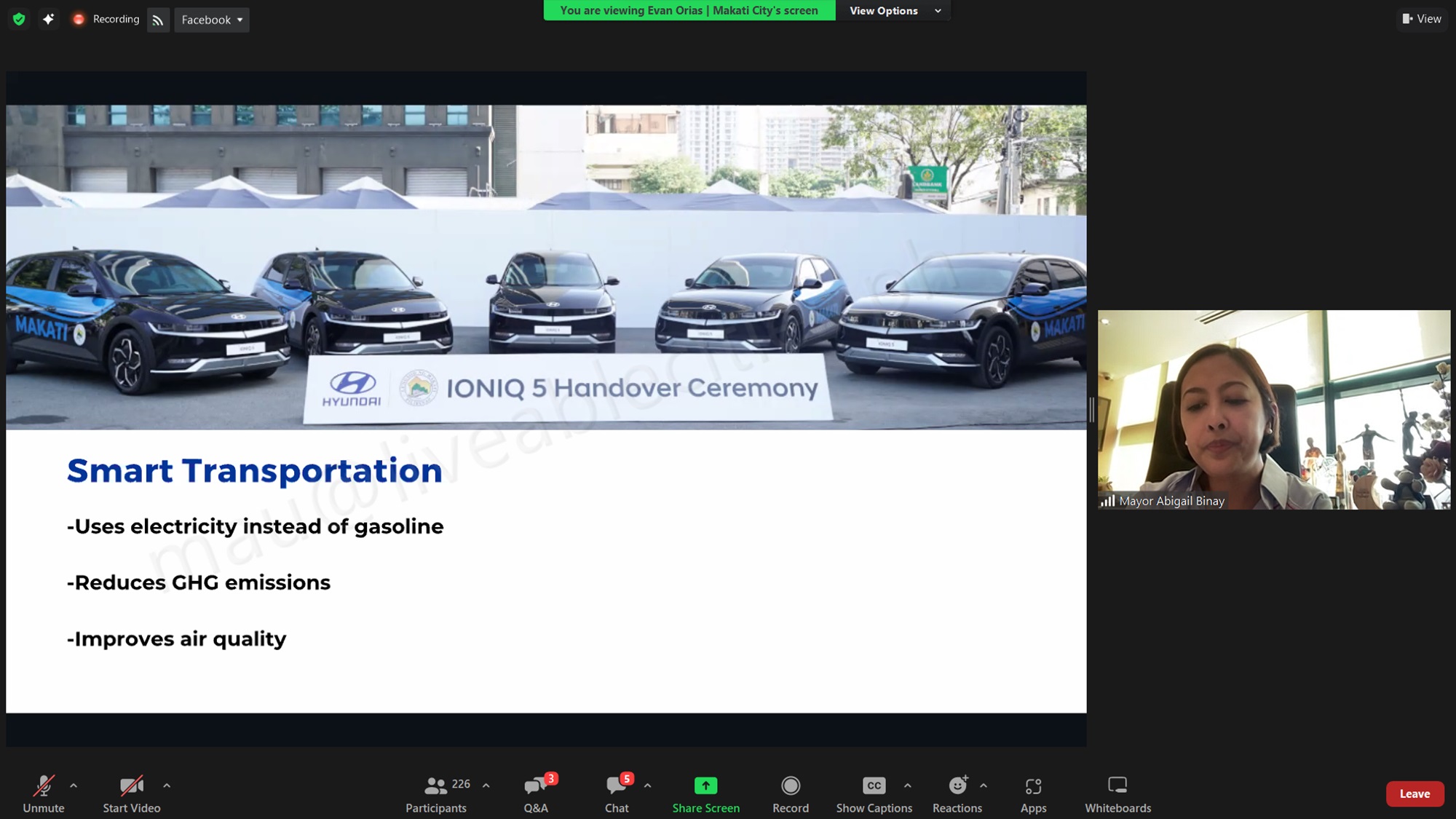Click the 'Smart Transportation' slide heading

pyautogui.click(x=255, y=470)
